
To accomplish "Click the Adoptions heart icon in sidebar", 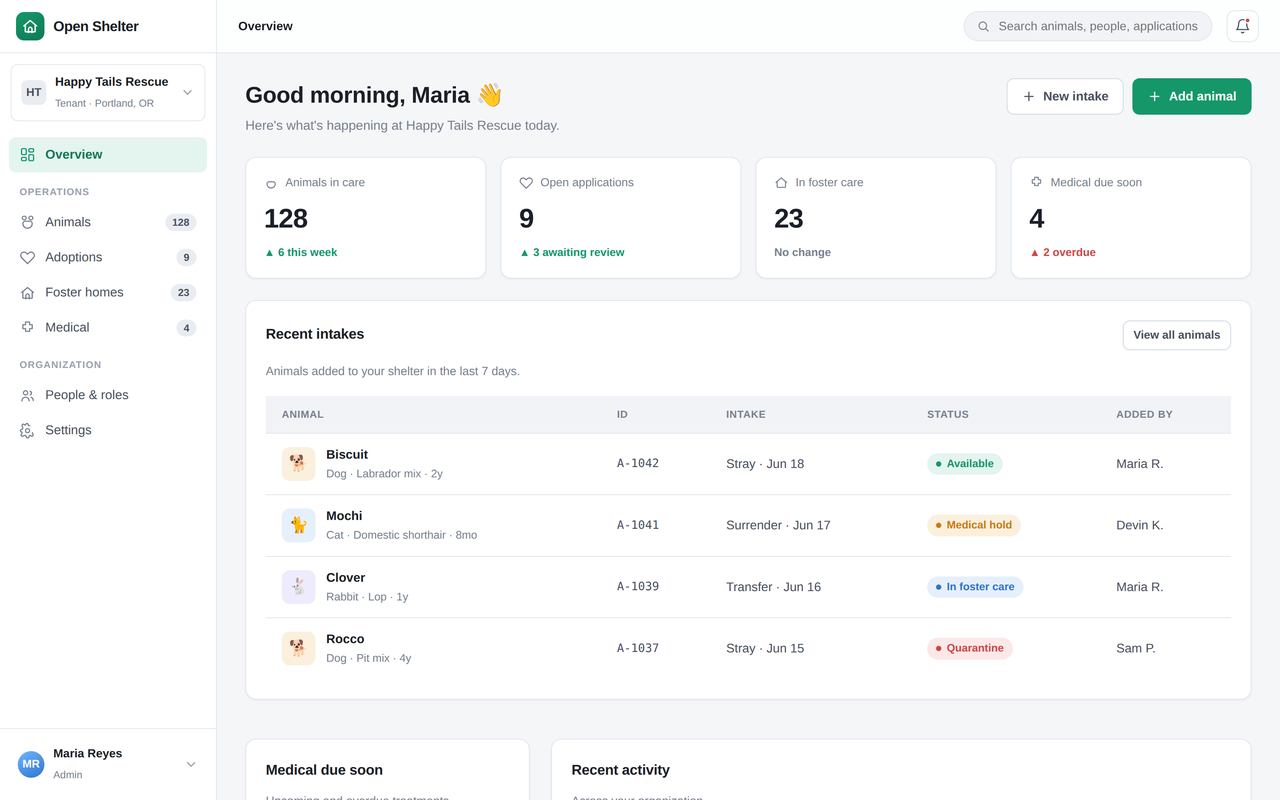I will (x=27, y=258).
